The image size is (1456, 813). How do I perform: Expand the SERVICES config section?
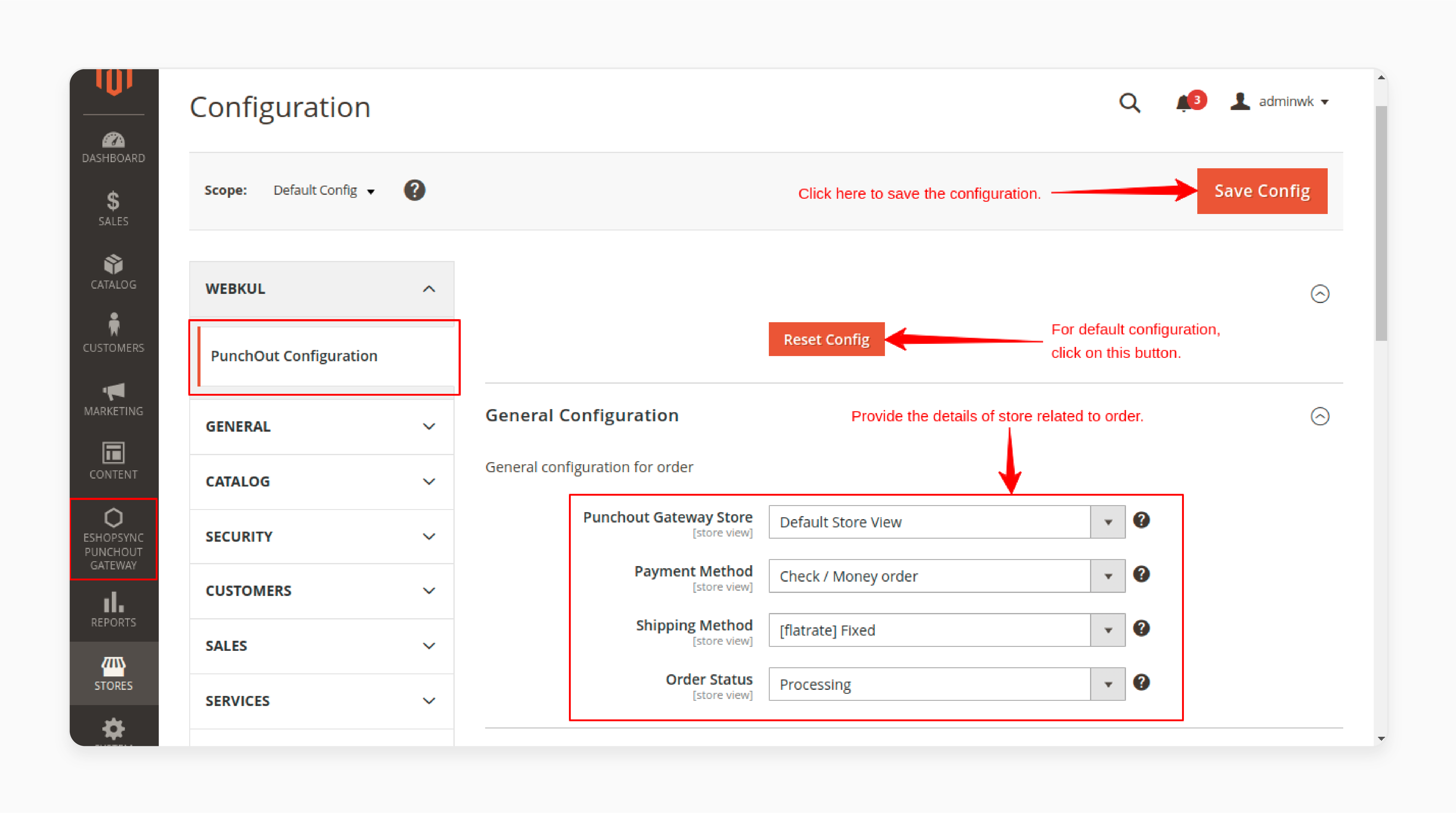point(321,701)
